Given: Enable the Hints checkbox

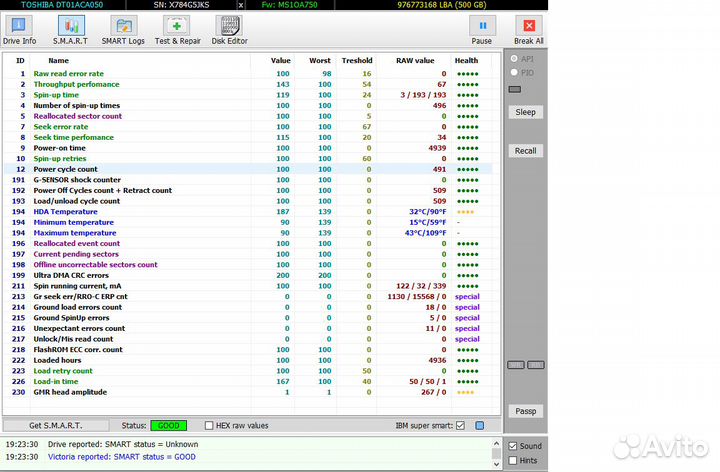Looking at the screenshot, I should 513,461.
